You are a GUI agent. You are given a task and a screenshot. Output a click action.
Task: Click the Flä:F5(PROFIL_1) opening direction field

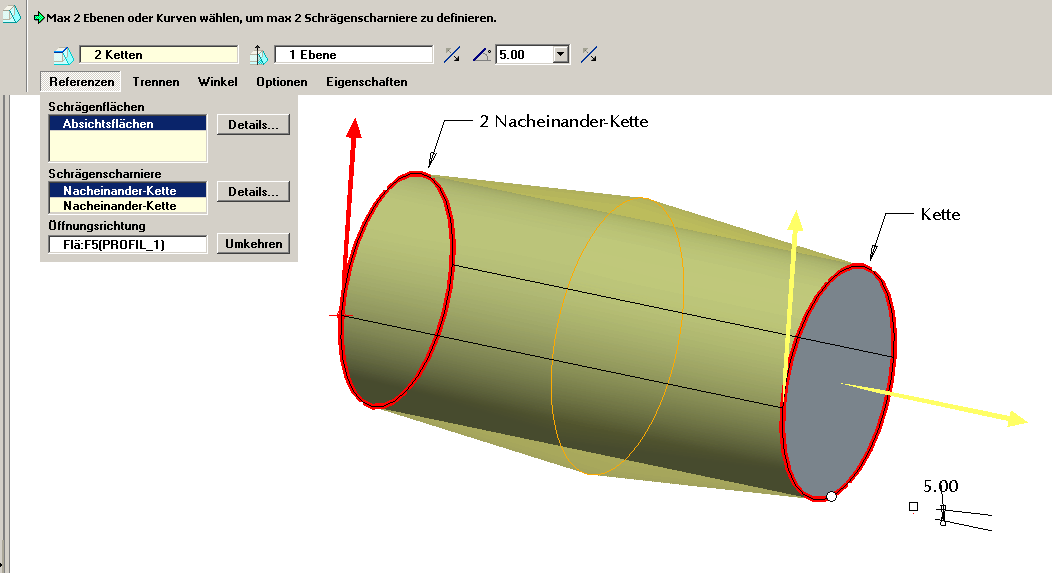click(x=127, y=244)
